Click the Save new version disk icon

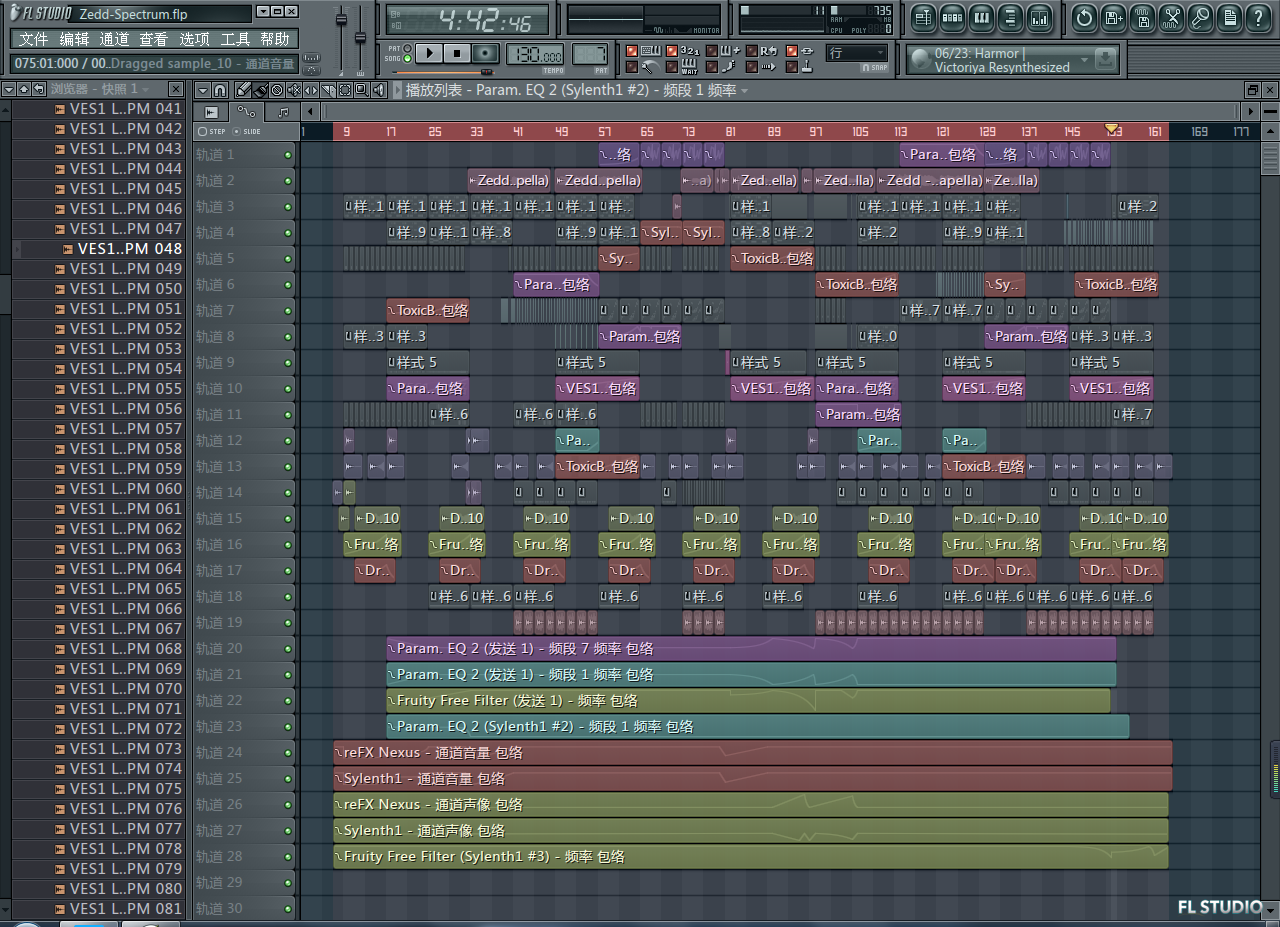pyautogui.click(x=1113, y=18)
